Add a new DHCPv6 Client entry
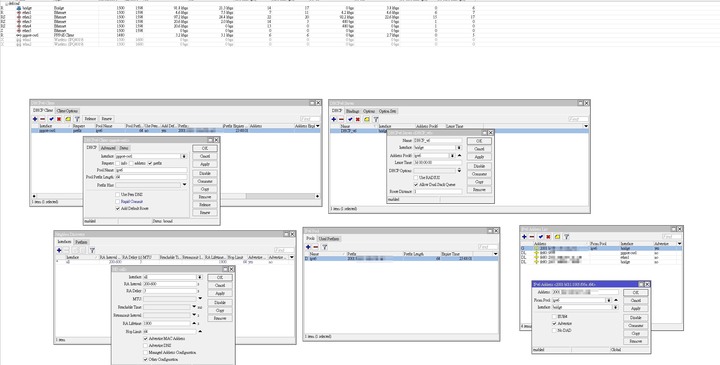The width and height of the screenshot is (720, 365). (x=35, y=119)
